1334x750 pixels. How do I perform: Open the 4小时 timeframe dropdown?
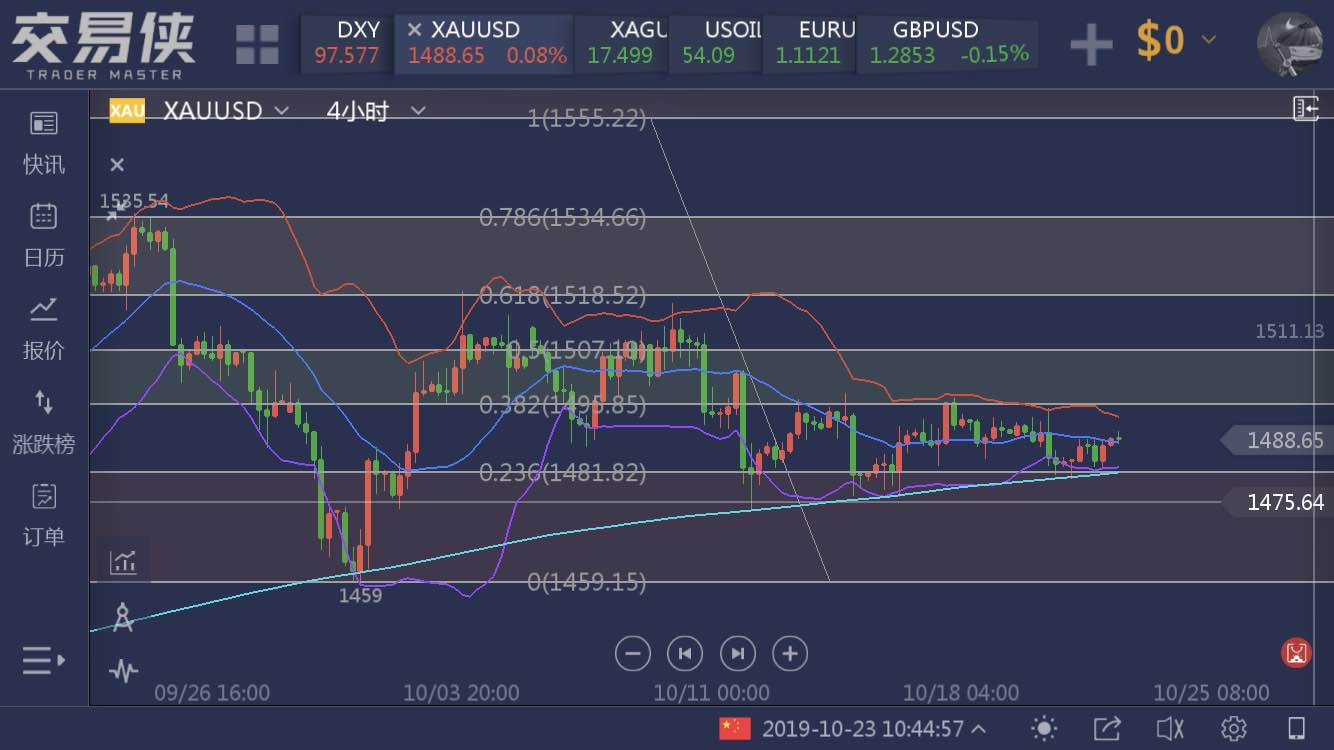pyautogui.click(x=376, y=110)
